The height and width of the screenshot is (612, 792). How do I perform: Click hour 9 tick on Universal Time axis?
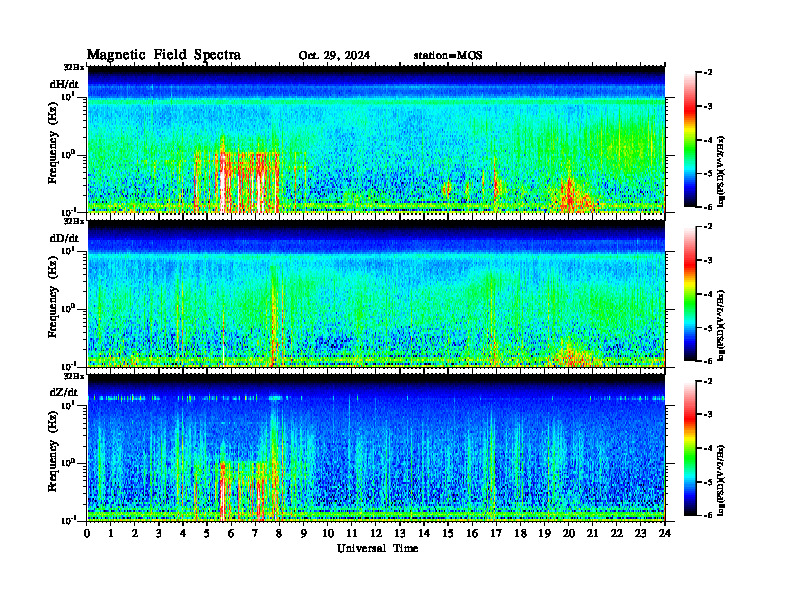tap(304, 534)
